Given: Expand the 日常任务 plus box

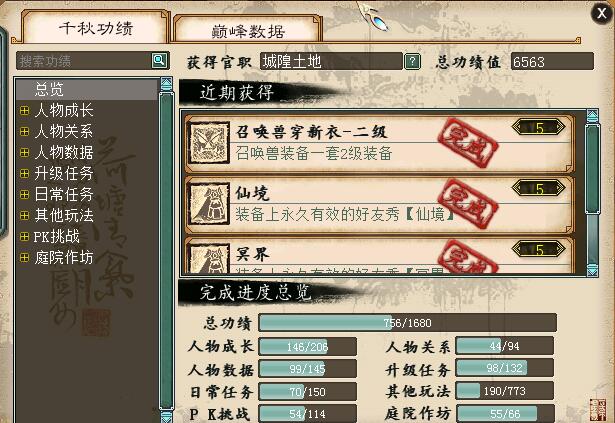Looking at the screenshot, I should (x=24, y=195).
